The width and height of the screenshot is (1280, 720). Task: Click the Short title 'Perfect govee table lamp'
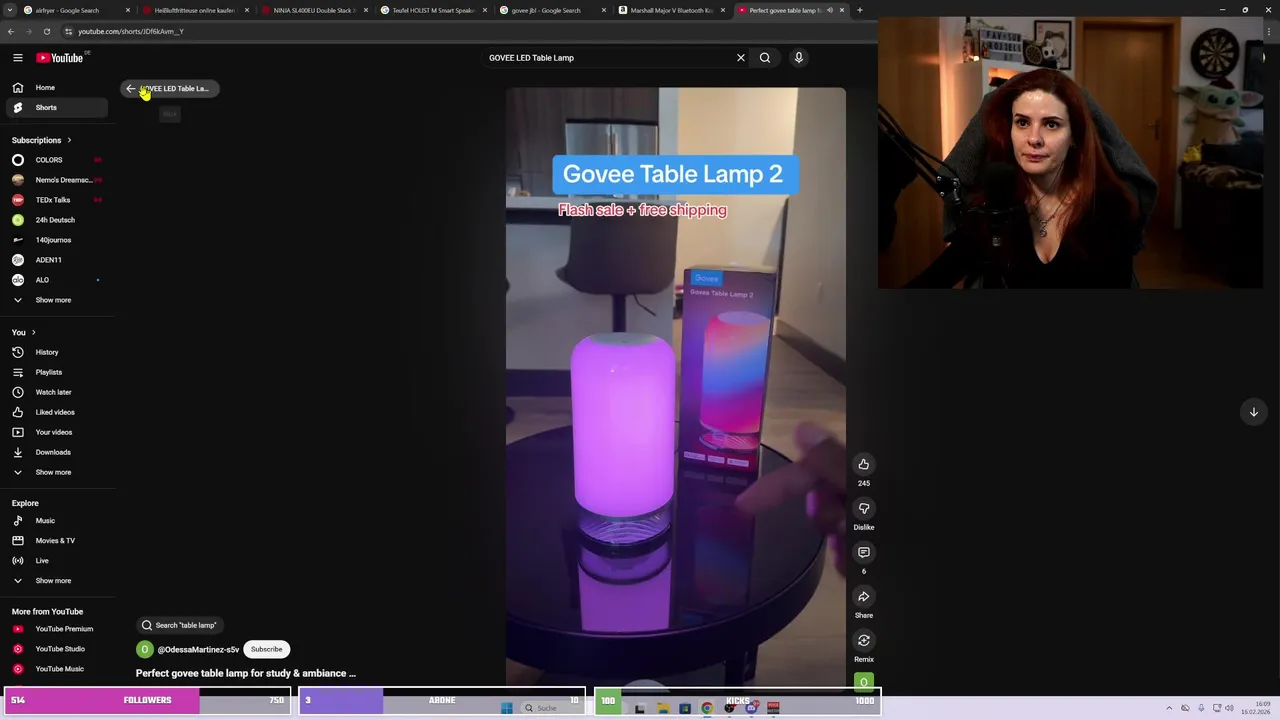tap(246, 673)
